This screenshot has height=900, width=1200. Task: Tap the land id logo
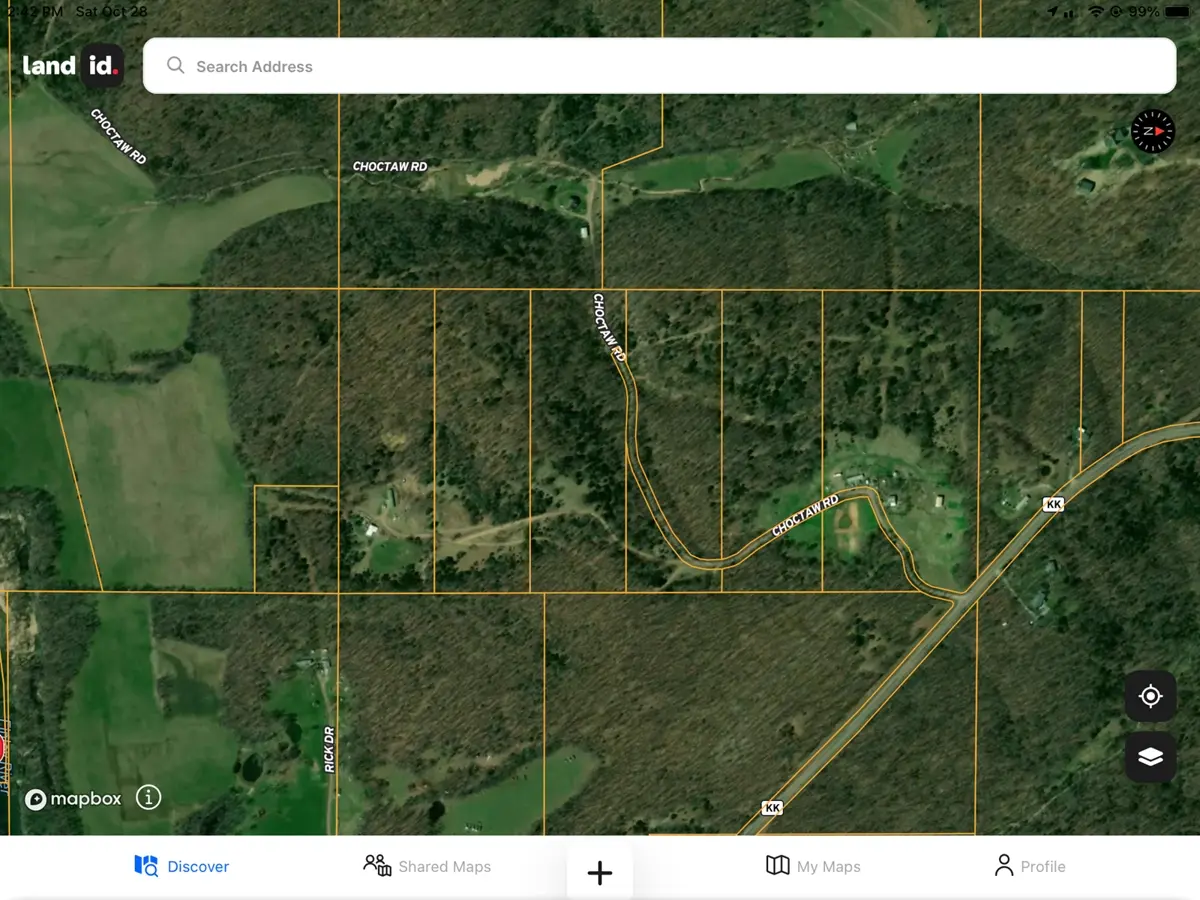point(72,66)
